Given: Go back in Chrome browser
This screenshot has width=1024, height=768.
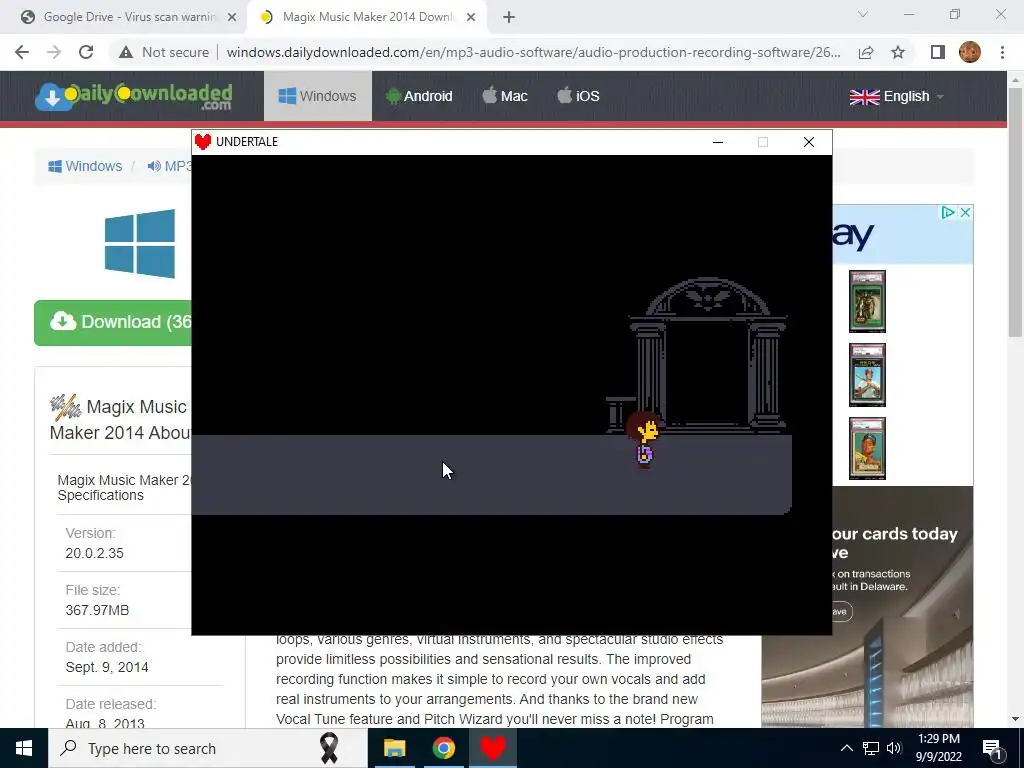Looking at the screenshot, I should (x=22, y=52).
